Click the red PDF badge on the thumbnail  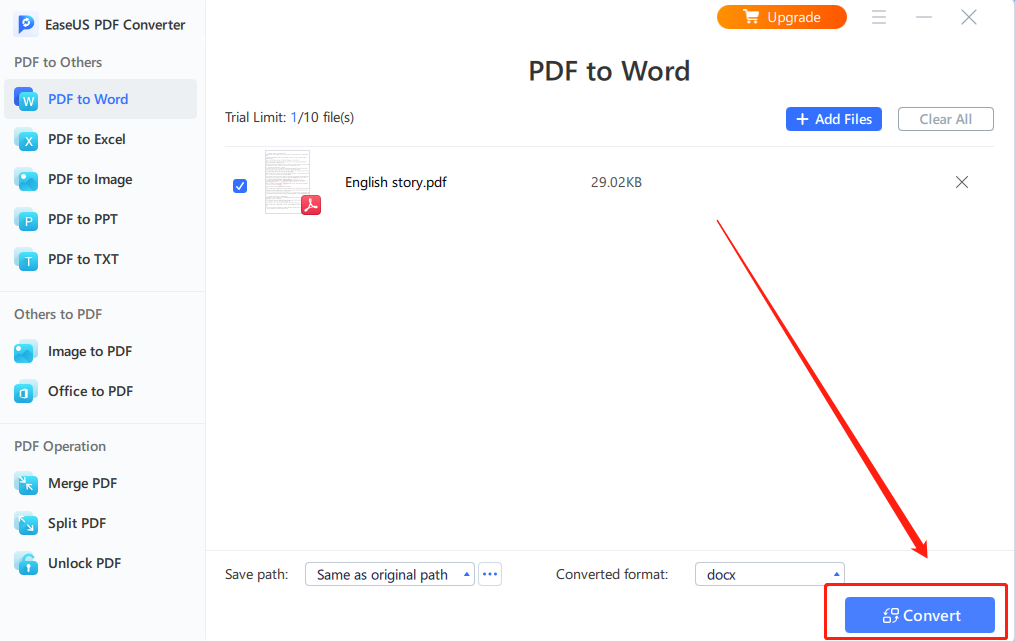coord(311,205)
